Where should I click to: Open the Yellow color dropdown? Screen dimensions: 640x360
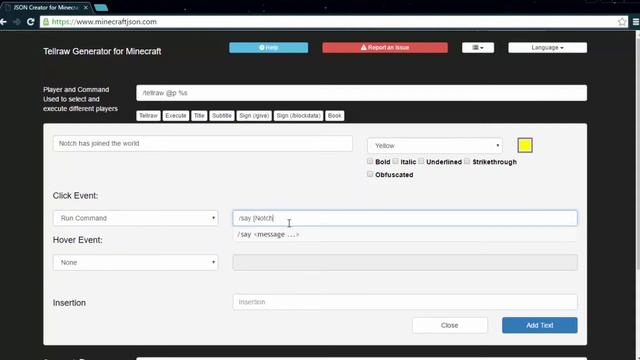(x=435, y=146)
